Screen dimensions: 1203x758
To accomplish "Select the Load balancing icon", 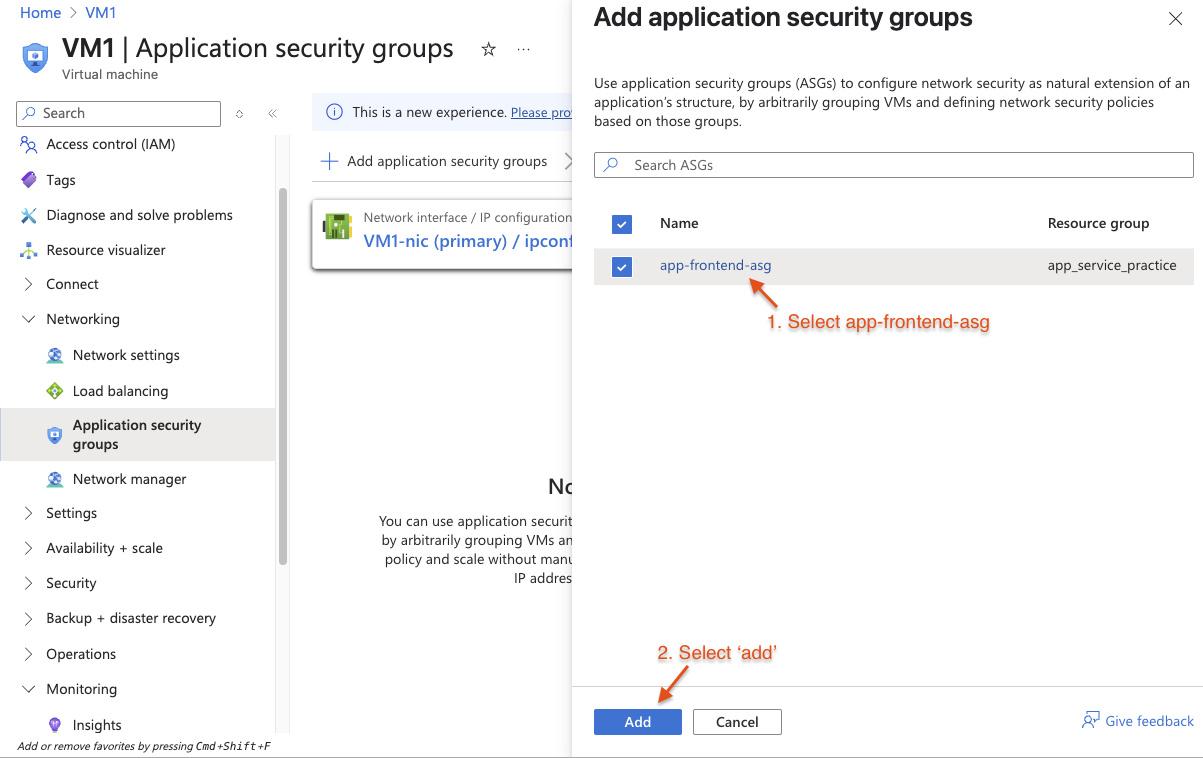I will tap(55, 391).
